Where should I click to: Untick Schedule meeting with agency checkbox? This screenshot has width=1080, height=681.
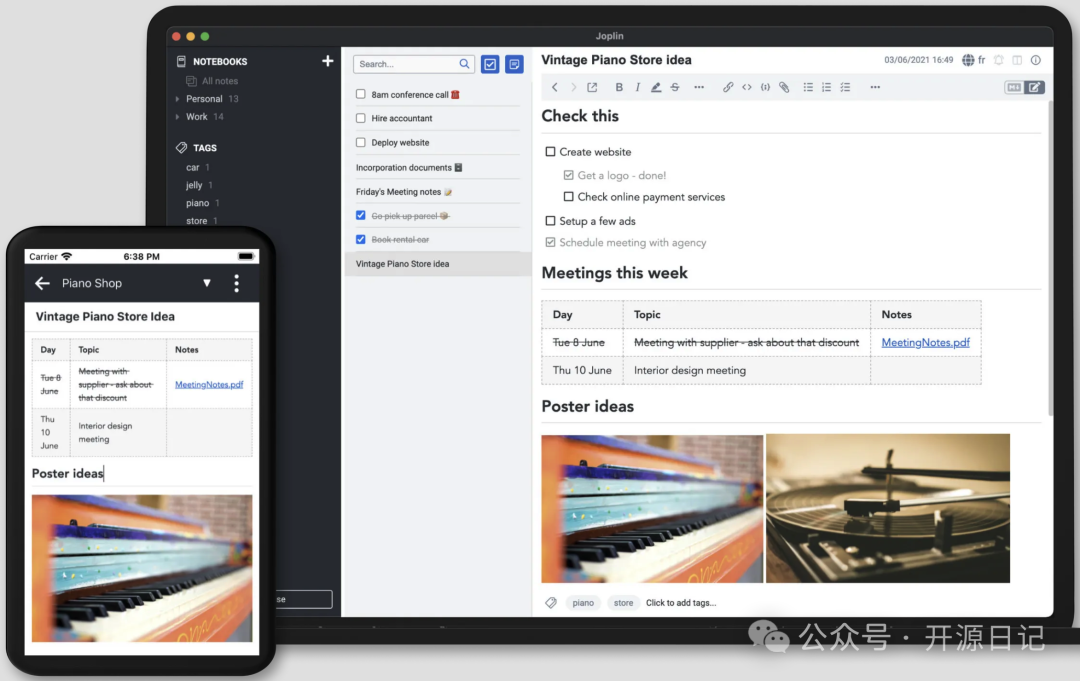click(550, 242)
